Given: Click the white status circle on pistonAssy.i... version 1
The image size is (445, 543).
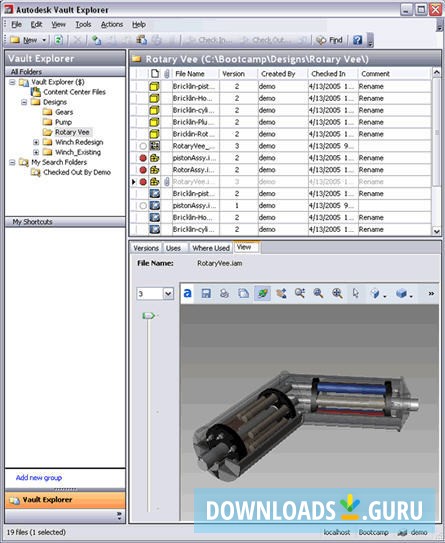Looking at the screenshot, I should (x=143, y=206).
